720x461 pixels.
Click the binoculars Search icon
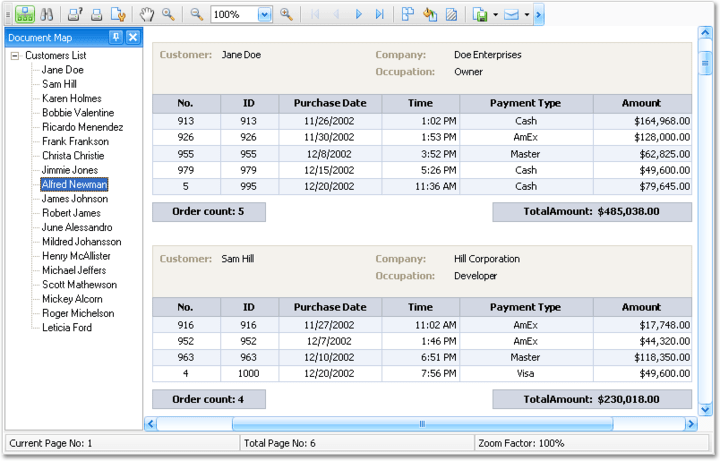pyautogui.click(x=46, y=15)
